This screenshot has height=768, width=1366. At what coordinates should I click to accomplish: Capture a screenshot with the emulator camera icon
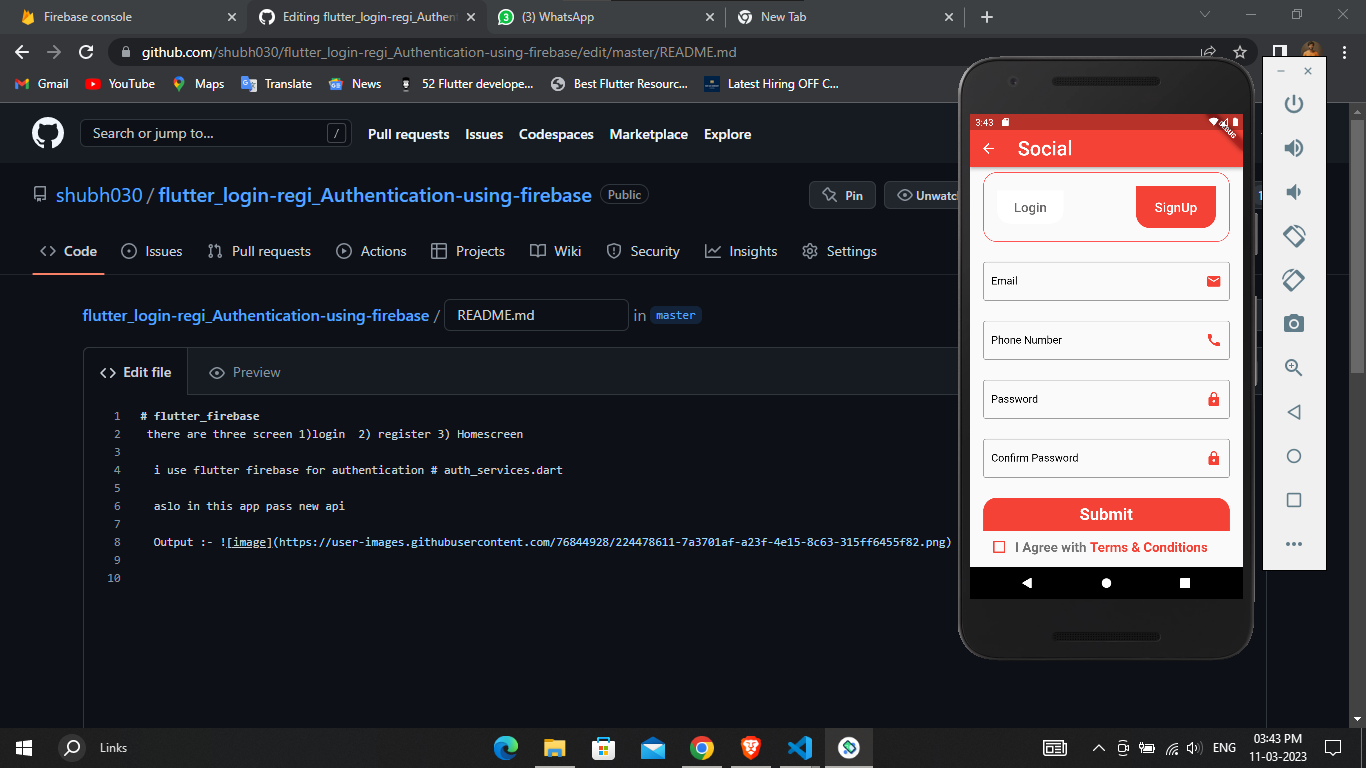point(1293,323)
